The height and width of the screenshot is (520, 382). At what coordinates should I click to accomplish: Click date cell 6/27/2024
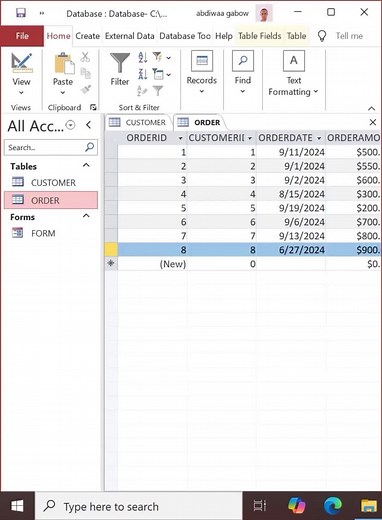click(291, 250)
